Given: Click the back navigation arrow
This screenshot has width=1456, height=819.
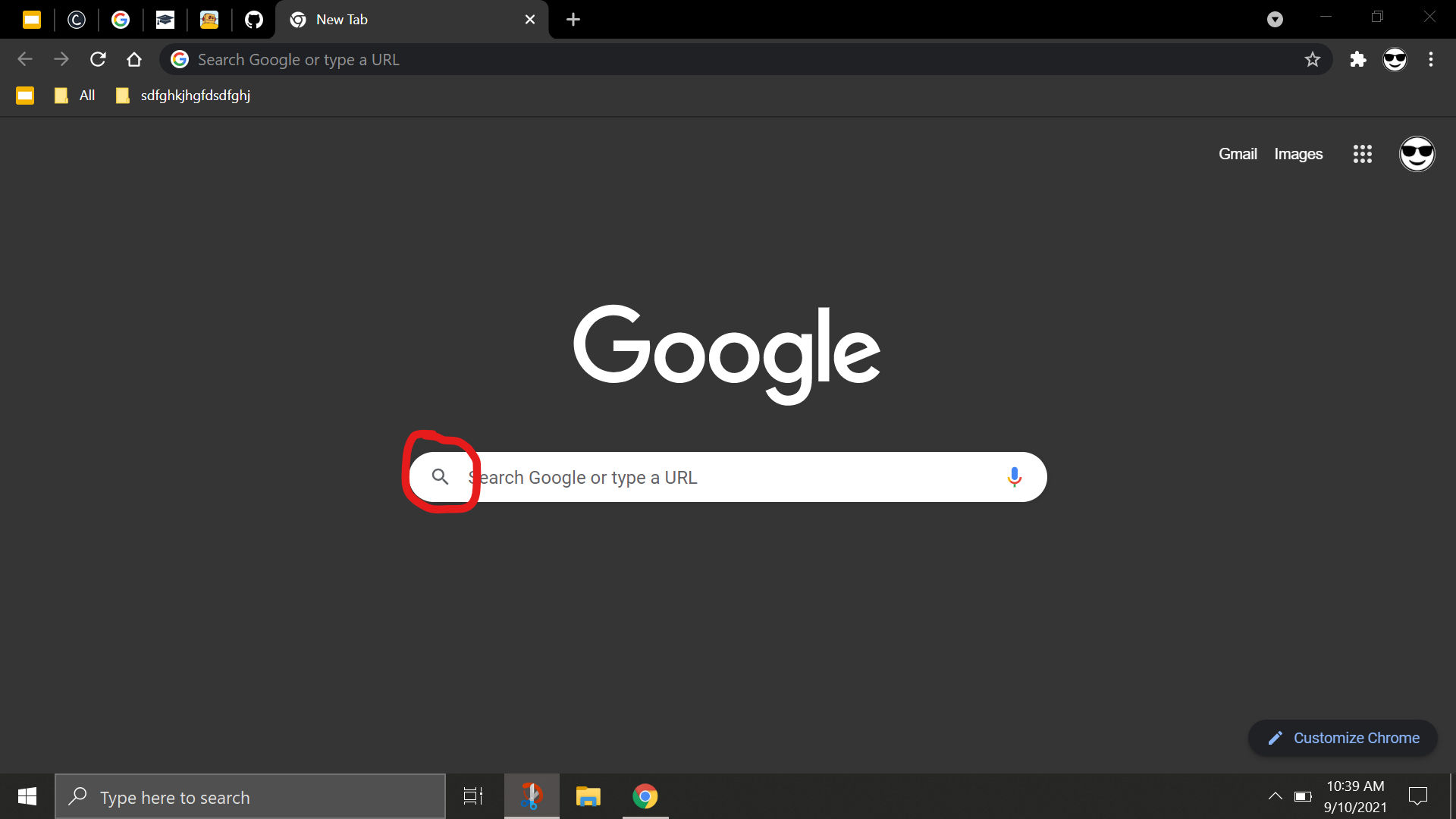Looking at the screenshot, I should click(25, 59).
